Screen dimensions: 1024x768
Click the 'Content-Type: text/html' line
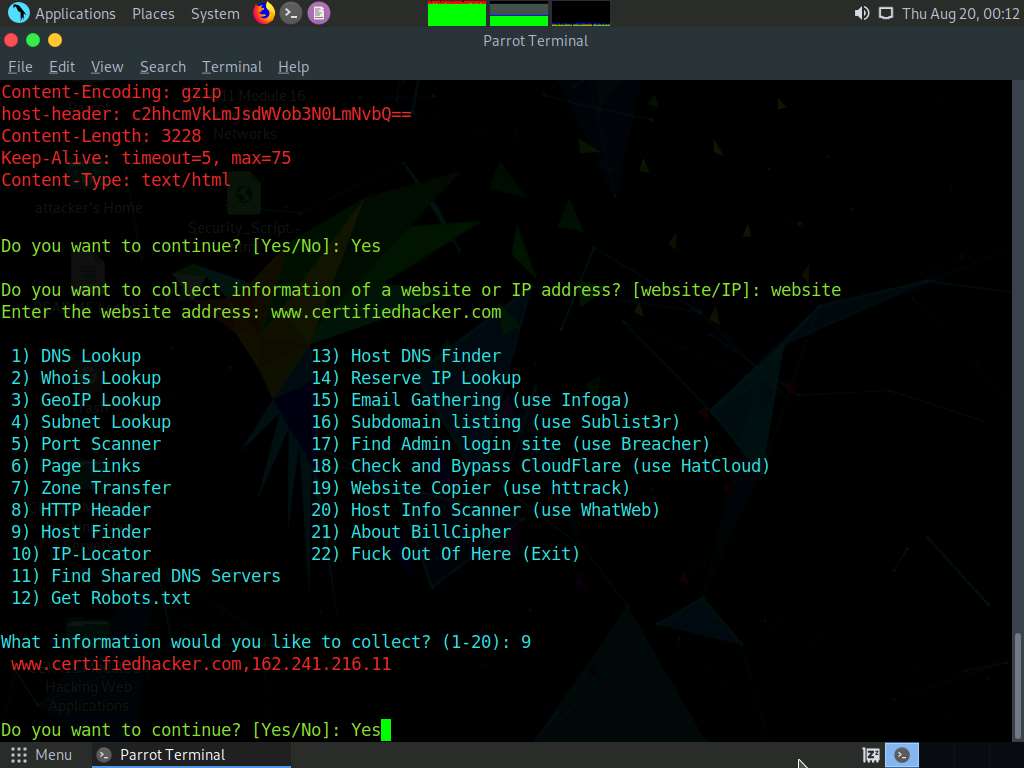click(x=116, y=180)
